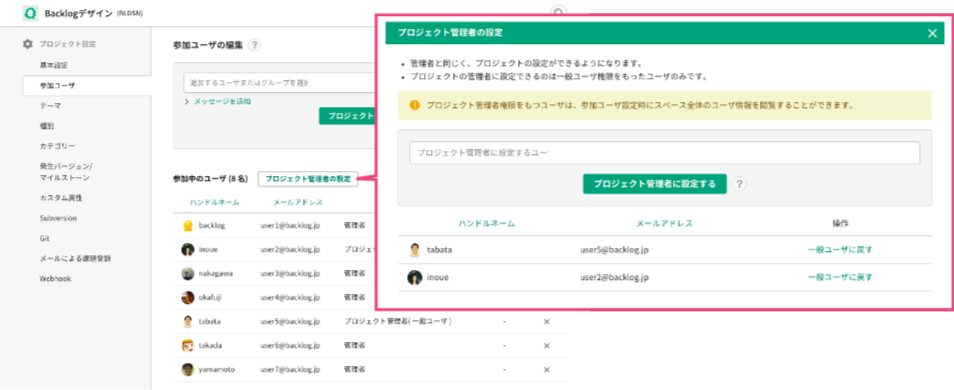Image resolution: width=954 pixels, height=390 pixels.
Task: Click the Backlog logo icon in header
Action: pos(30,13)
